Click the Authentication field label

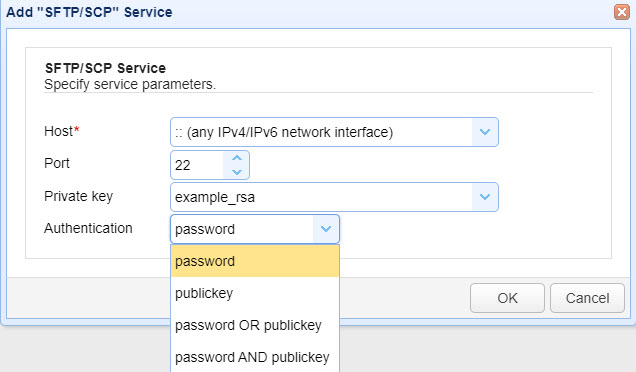pyautogui.click(x=88, y=228)
